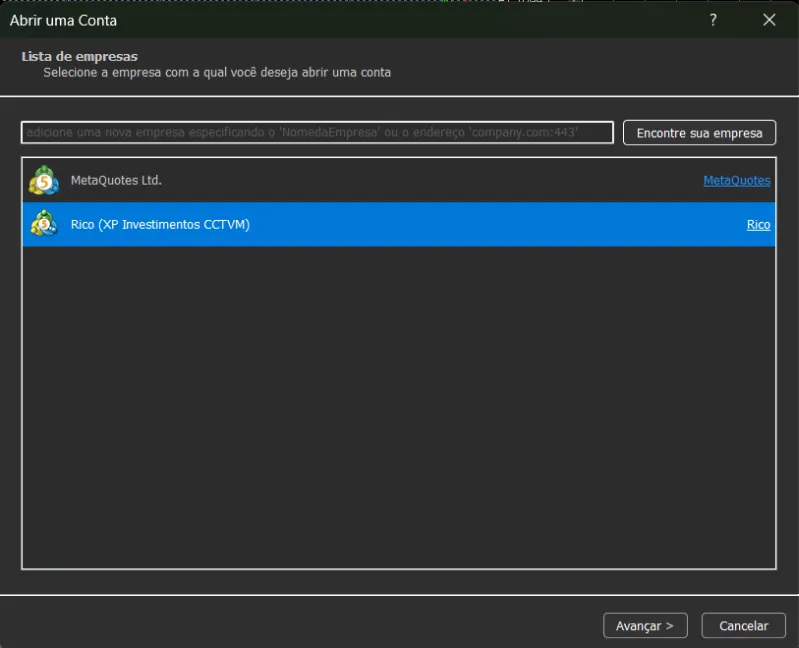Open the Rico website link
The width and height of the screenshot is (799, 648).
coord(758,225)
